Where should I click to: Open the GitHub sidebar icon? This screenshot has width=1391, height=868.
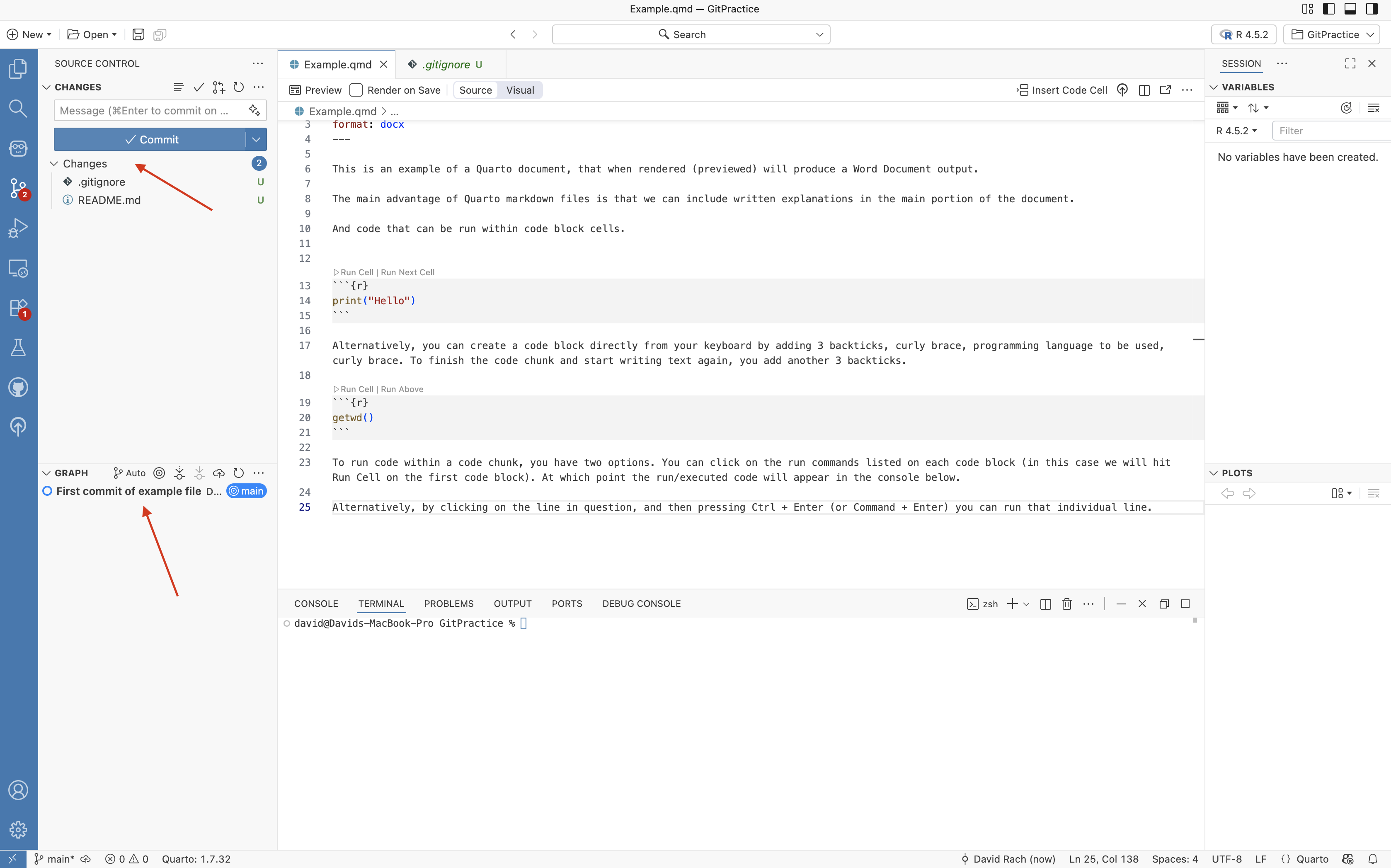18,388
